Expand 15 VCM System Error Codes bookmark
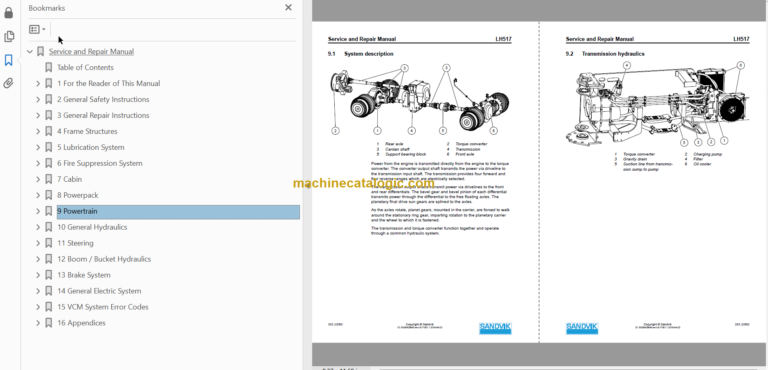Screen dimensions: 768x370 click(x=38, y=307)
